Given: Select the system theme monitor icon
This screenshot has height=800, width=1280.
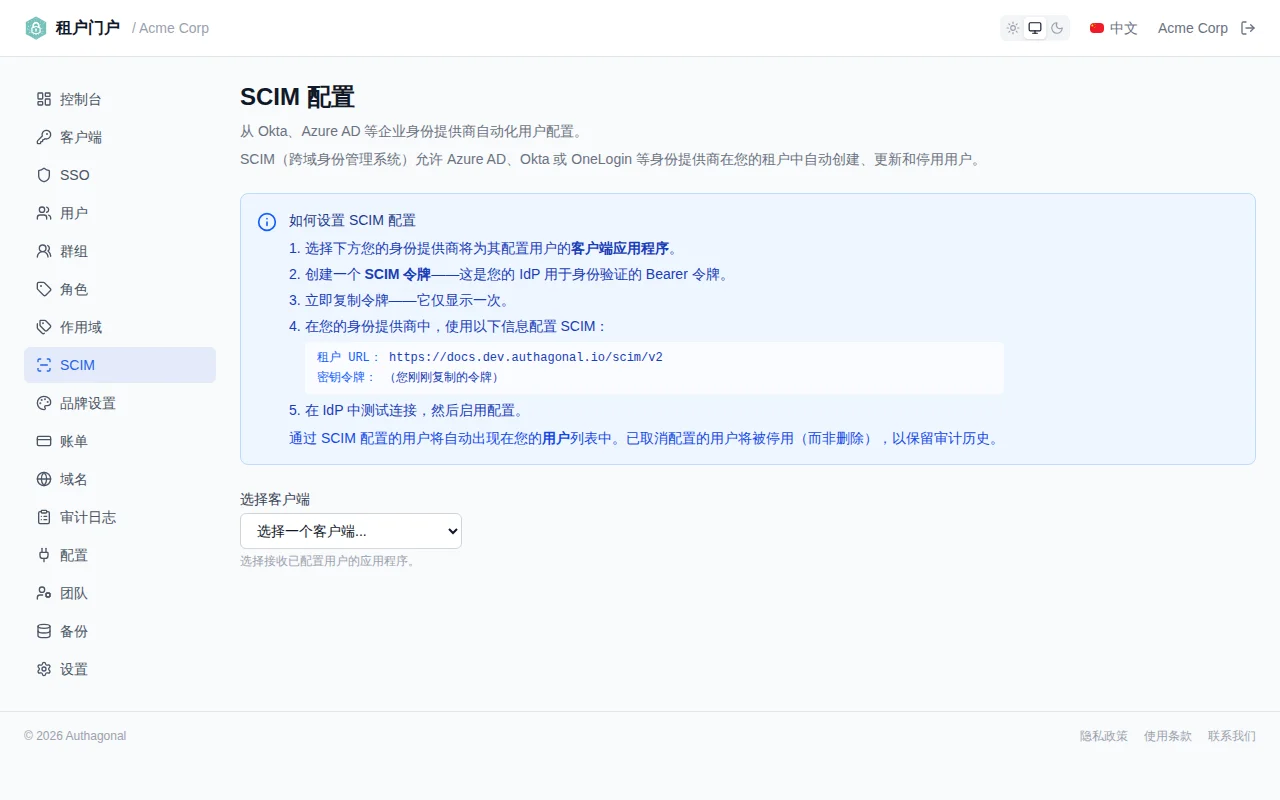Looking at the screenshot, I should tap(1035, 28).
